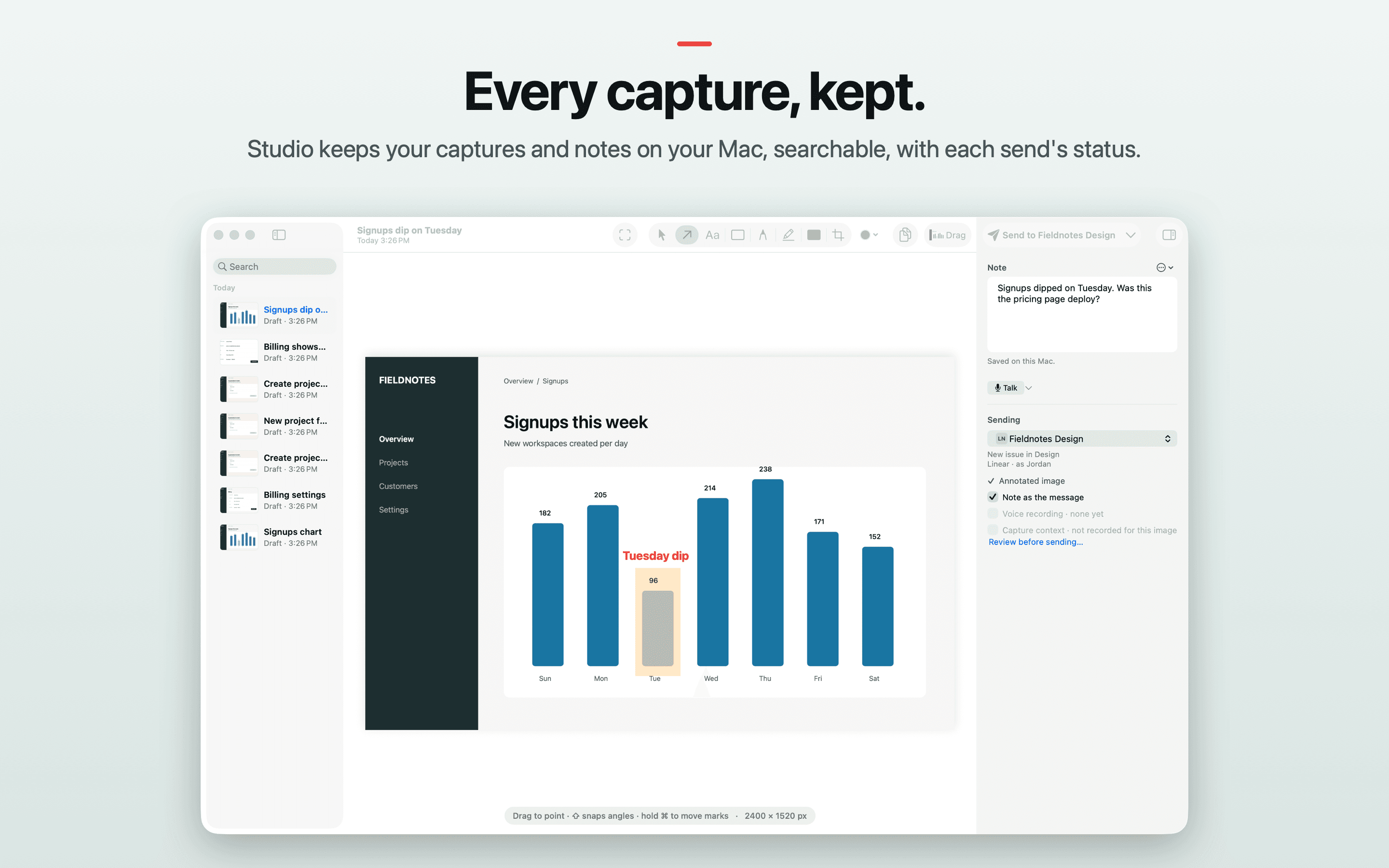Select the rectangle outline tool
1389x868 pixels.
[x=737, y=235]
